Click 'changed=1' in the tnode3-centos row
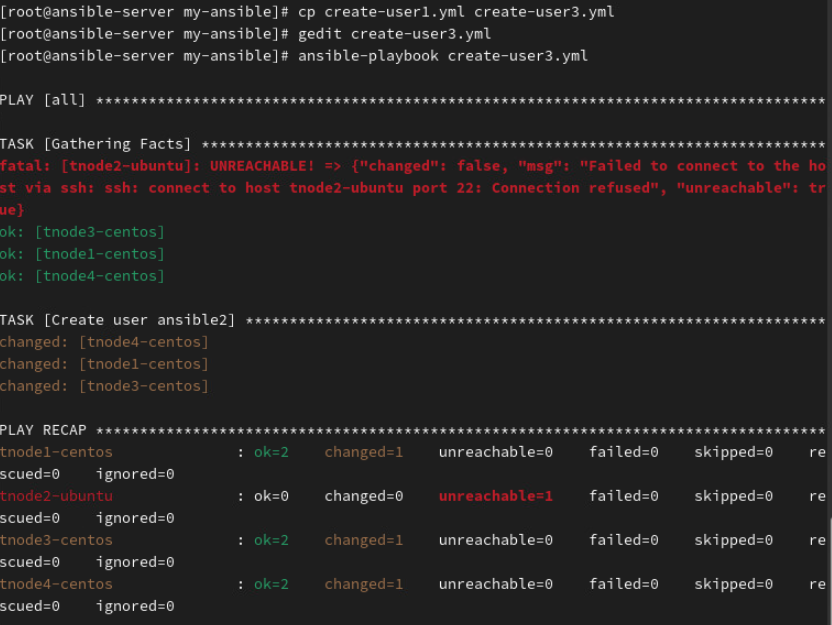This screenshot has height=625, width=832. point(363,540)
